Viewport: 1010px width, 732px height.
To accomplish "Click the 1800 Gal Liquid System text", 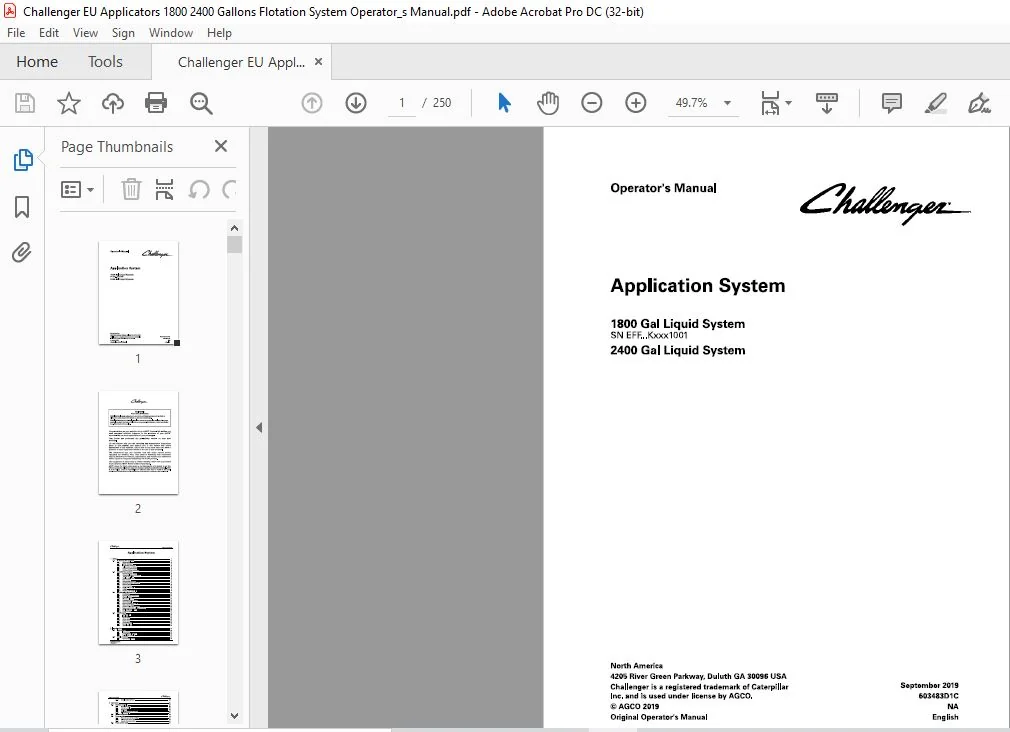I will (678, 323).
